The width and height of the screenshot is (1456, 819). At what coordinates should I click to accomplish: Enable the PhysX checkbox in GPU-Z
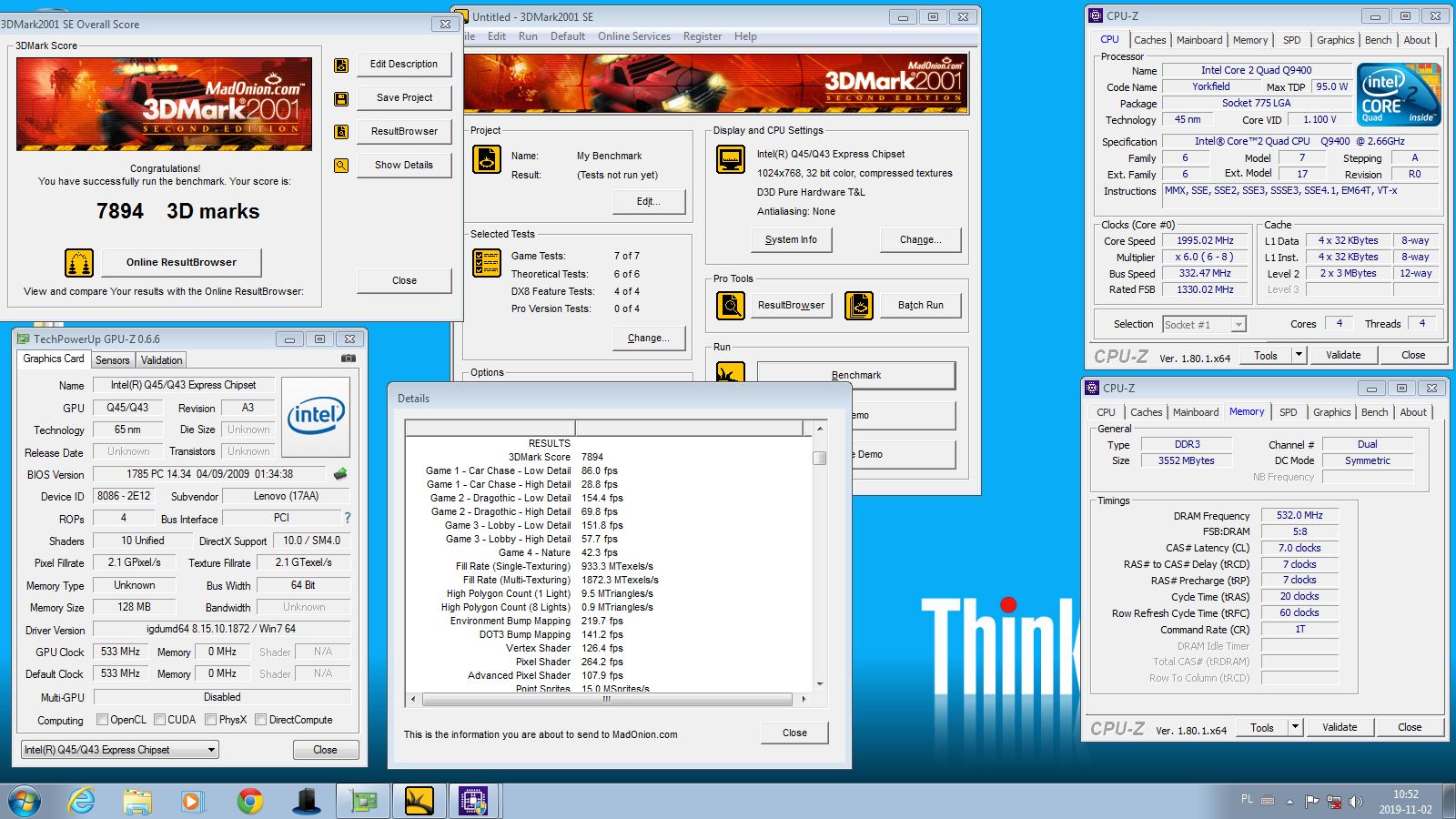tap(211, 720)
